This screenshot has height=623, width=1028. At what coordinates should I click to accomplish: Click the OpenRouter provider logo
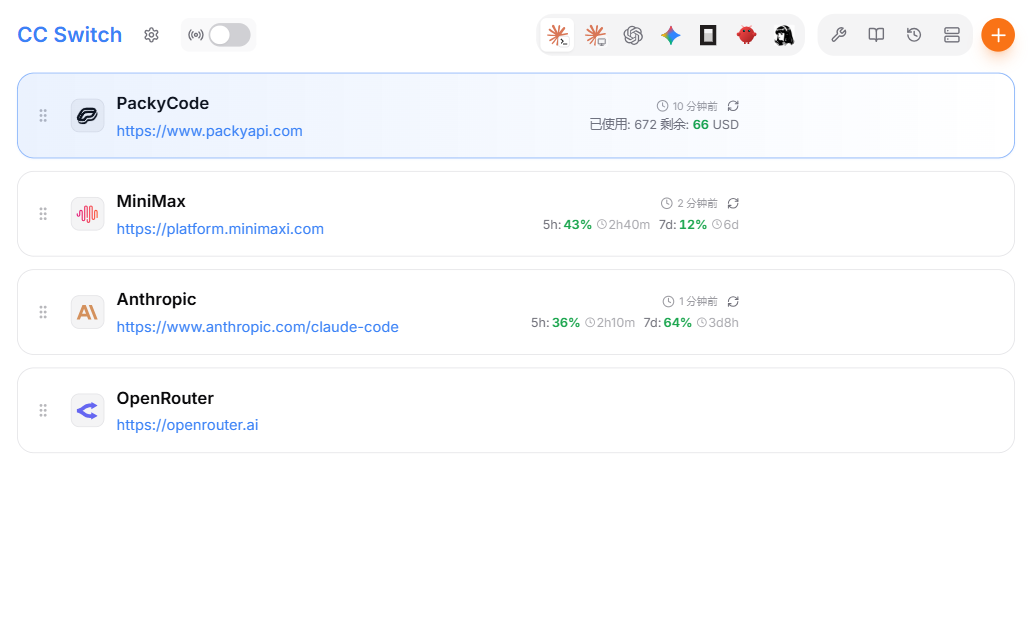click(87, 411)
